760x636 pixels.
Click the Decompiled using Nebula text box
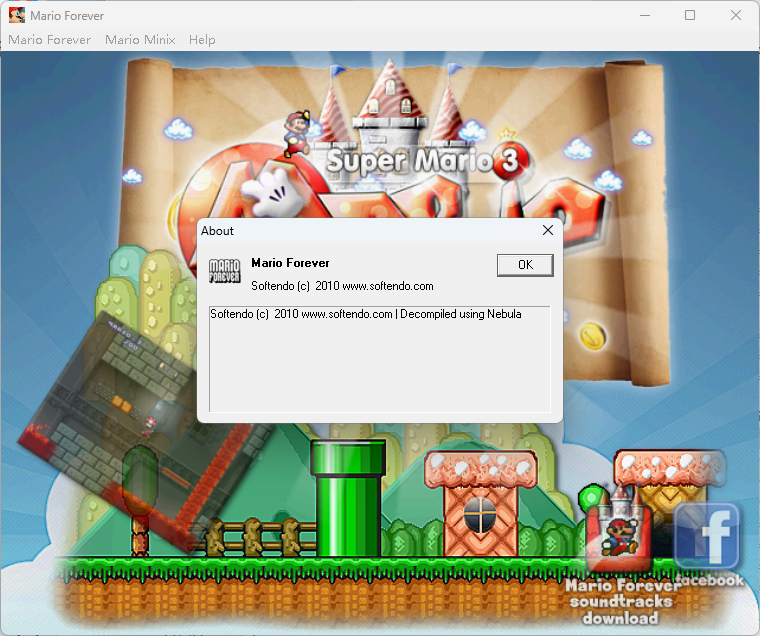point(380,359)
